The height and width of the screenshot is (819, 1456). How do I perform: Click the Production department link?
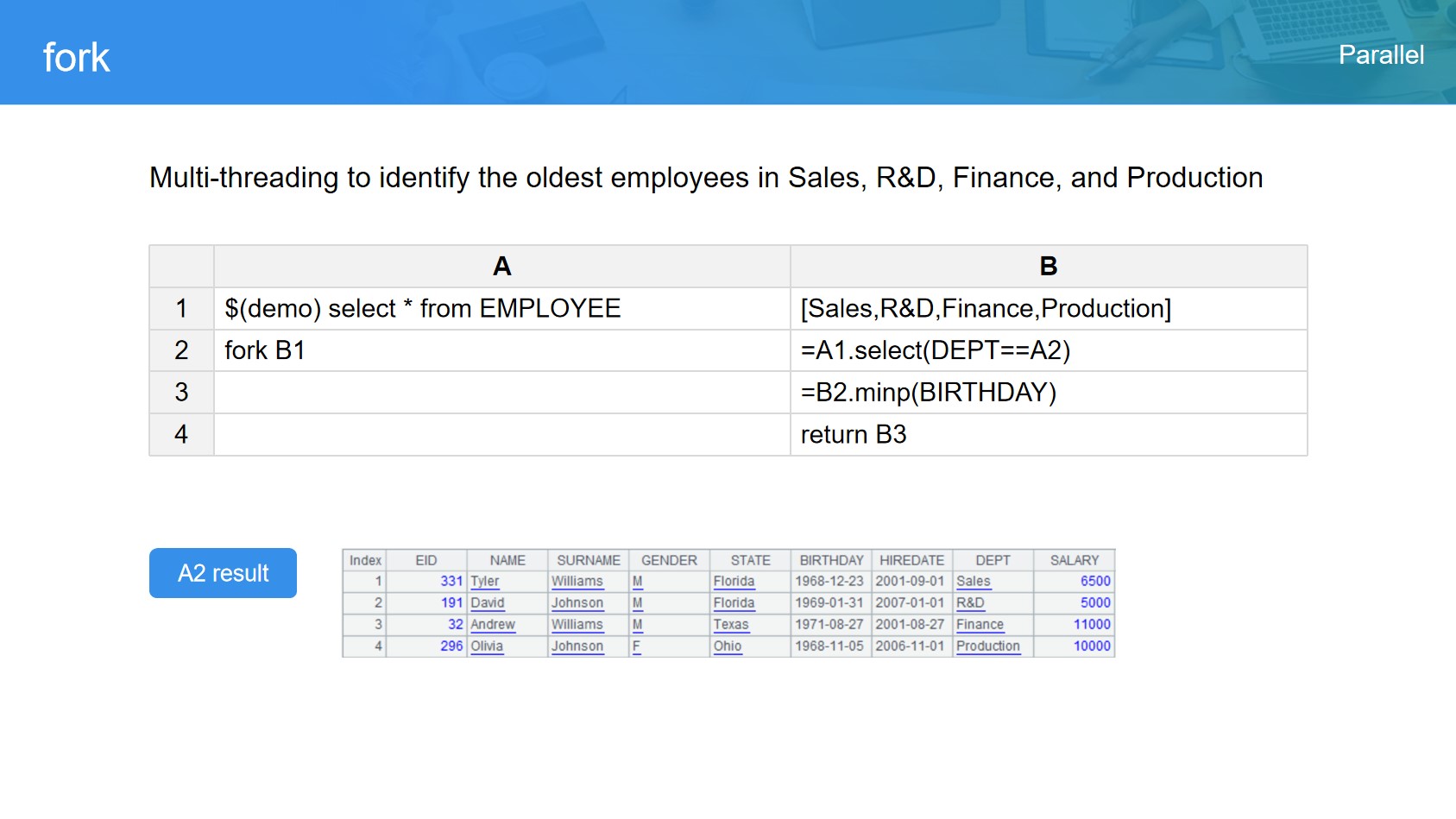987,646
